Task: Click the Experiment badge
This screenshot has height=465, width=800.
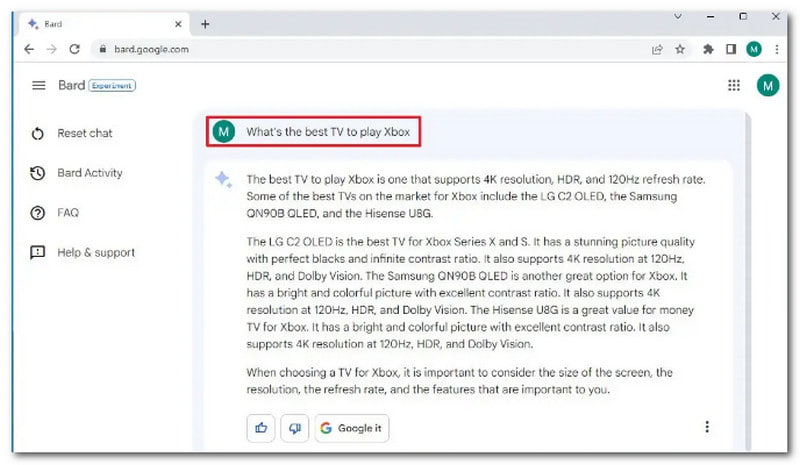Action: tap(112, 86)
